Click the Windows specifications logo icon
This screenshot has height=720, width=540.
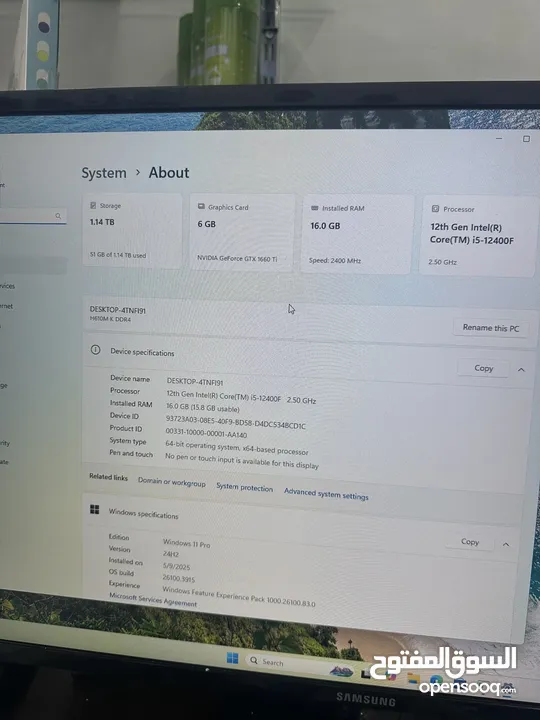click(95, 509)
